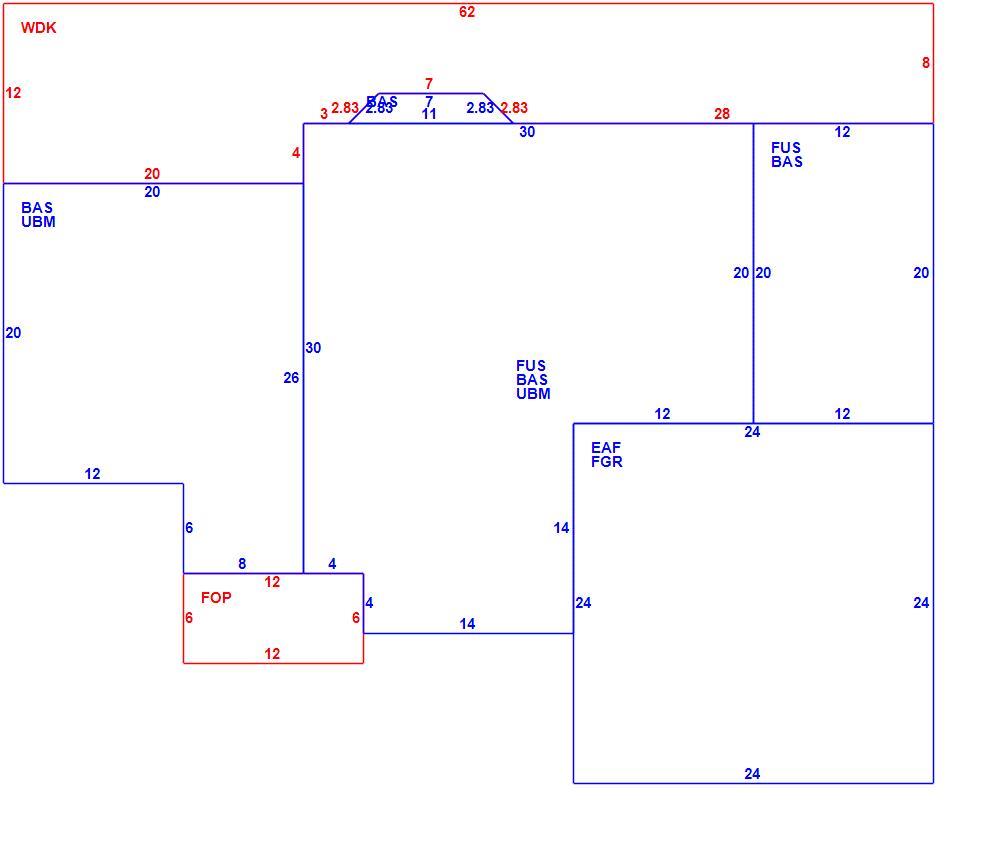Screen dimensions: 990x844
Task: Select the red 8 dimension on right edge
Action: (x=926, y=62)
